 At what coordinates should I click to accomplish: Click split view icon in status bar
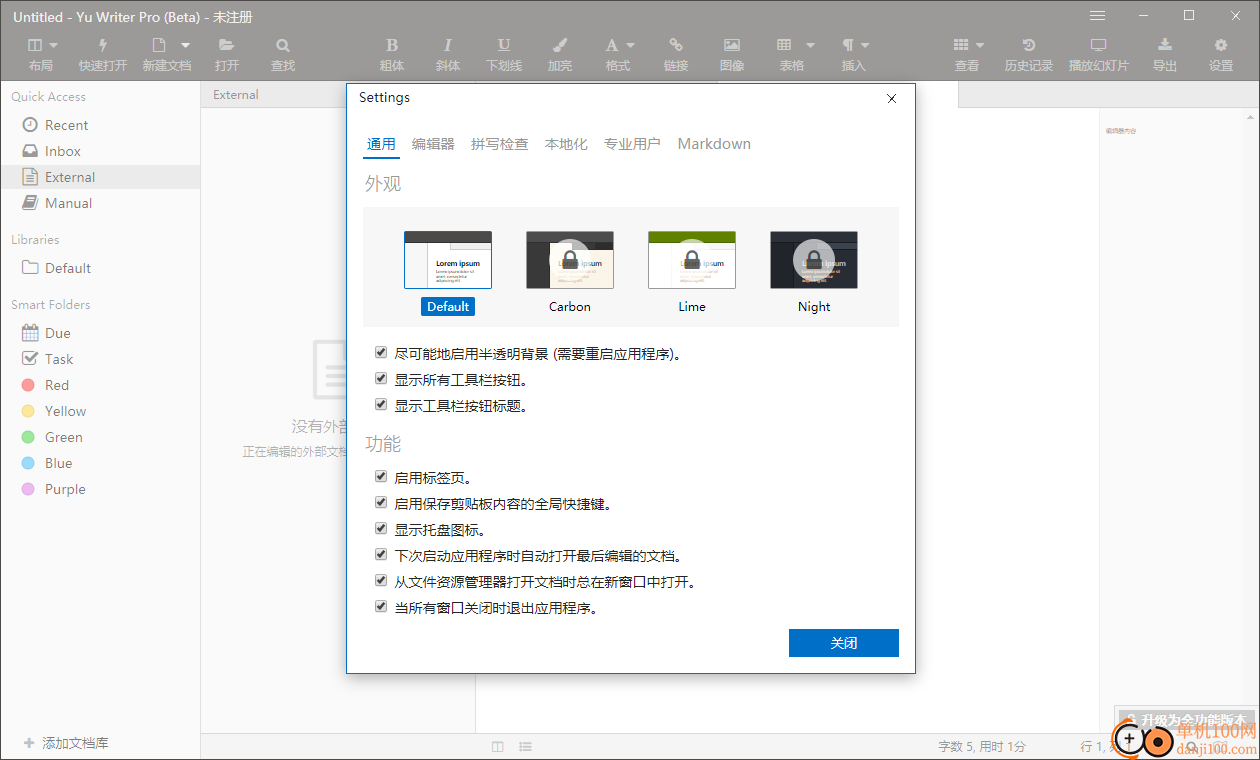tap(498, 747)
